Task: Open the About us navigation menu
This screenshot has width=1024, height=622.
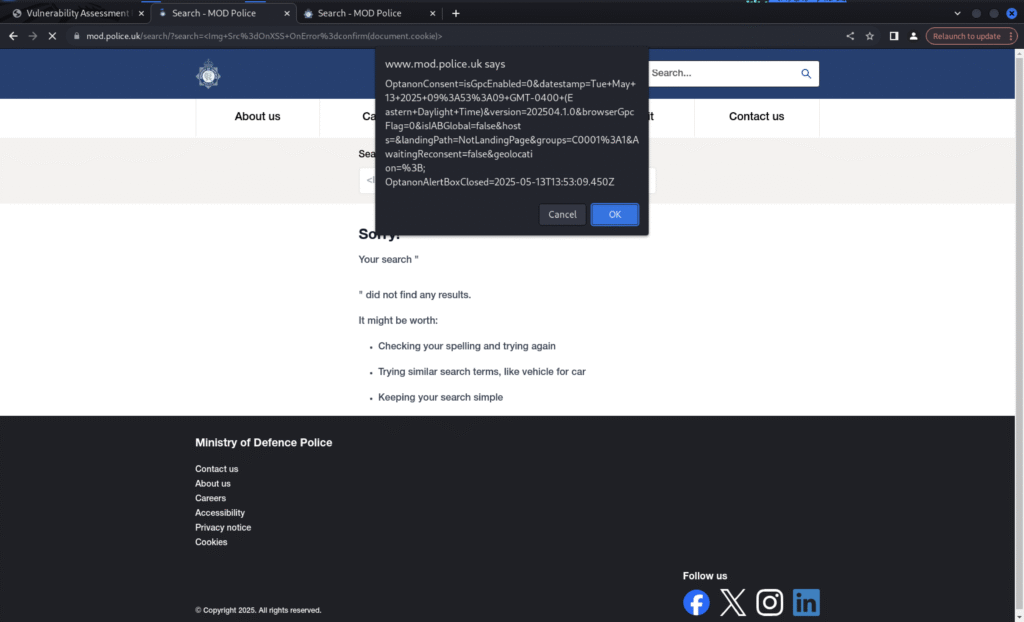Action: tap(257, 117)
